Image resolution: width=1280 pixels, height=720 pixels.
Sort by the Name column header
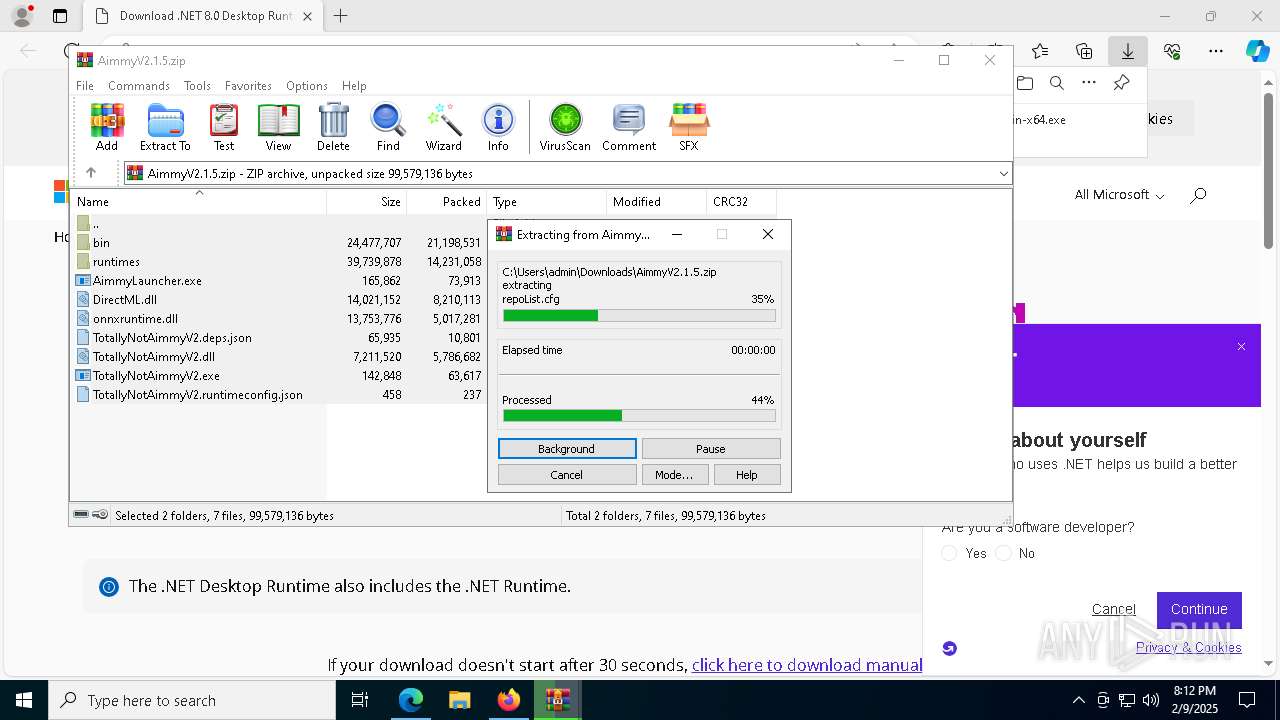[x=198, y=201]
